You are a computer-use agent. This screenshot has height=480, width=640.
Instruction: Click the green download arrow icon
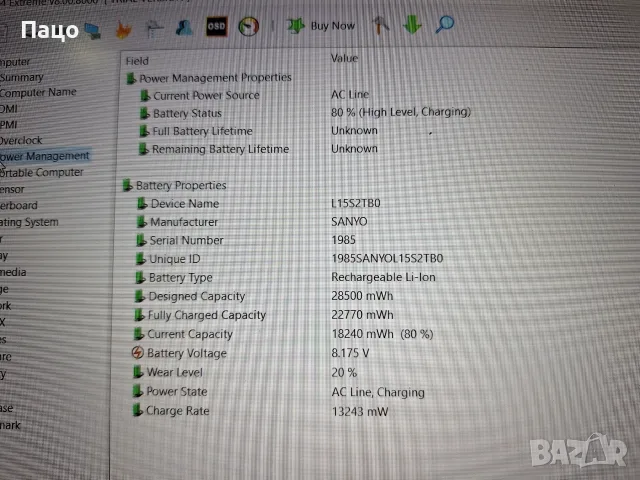412,24
